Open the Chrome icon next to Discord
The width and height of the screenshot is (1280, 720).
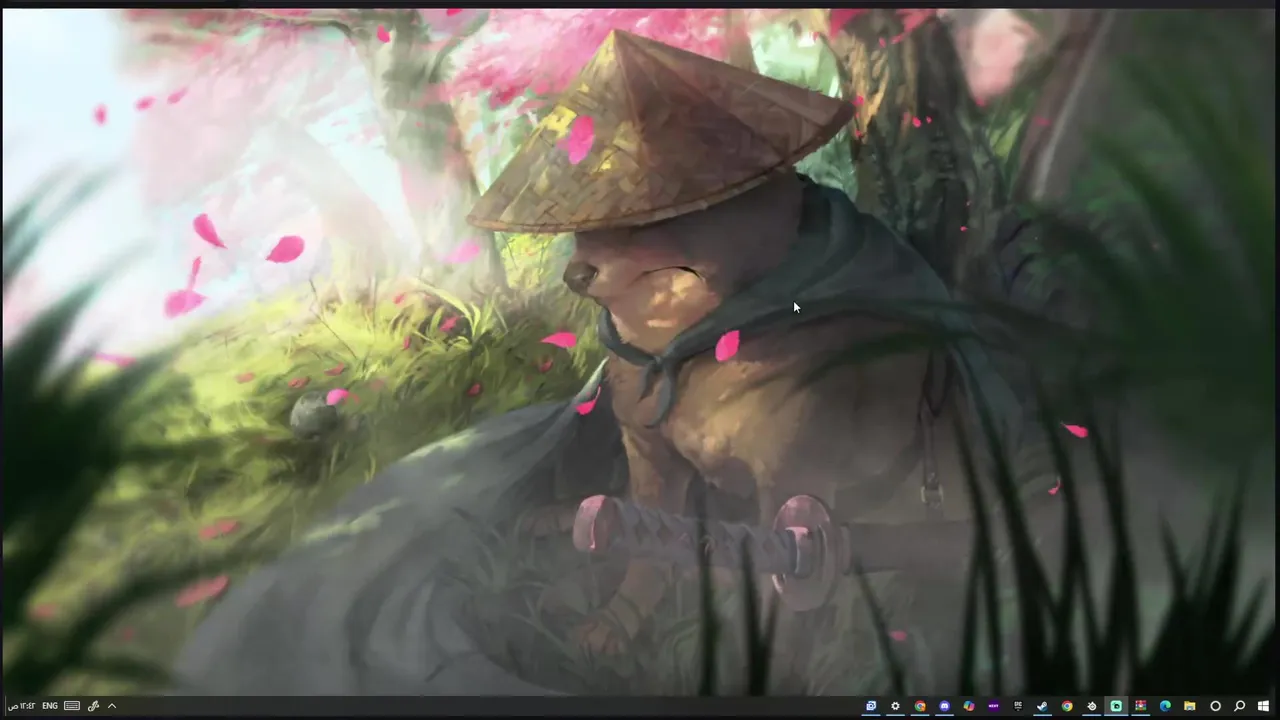(x=920, y=706)
